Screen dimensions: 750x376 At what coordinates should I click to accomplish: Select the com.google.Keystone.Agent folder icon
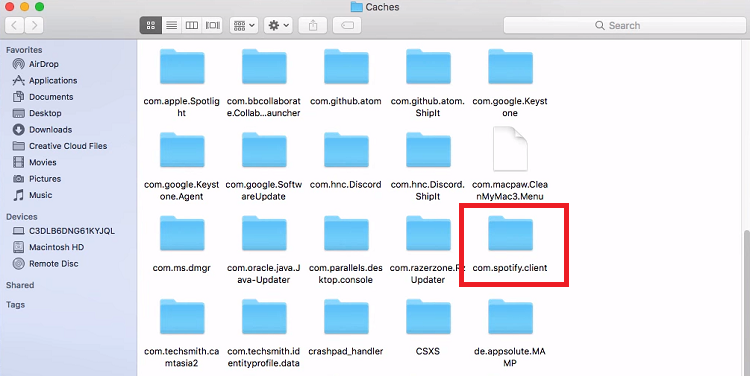pyautogui.click(x=182, y=150)
